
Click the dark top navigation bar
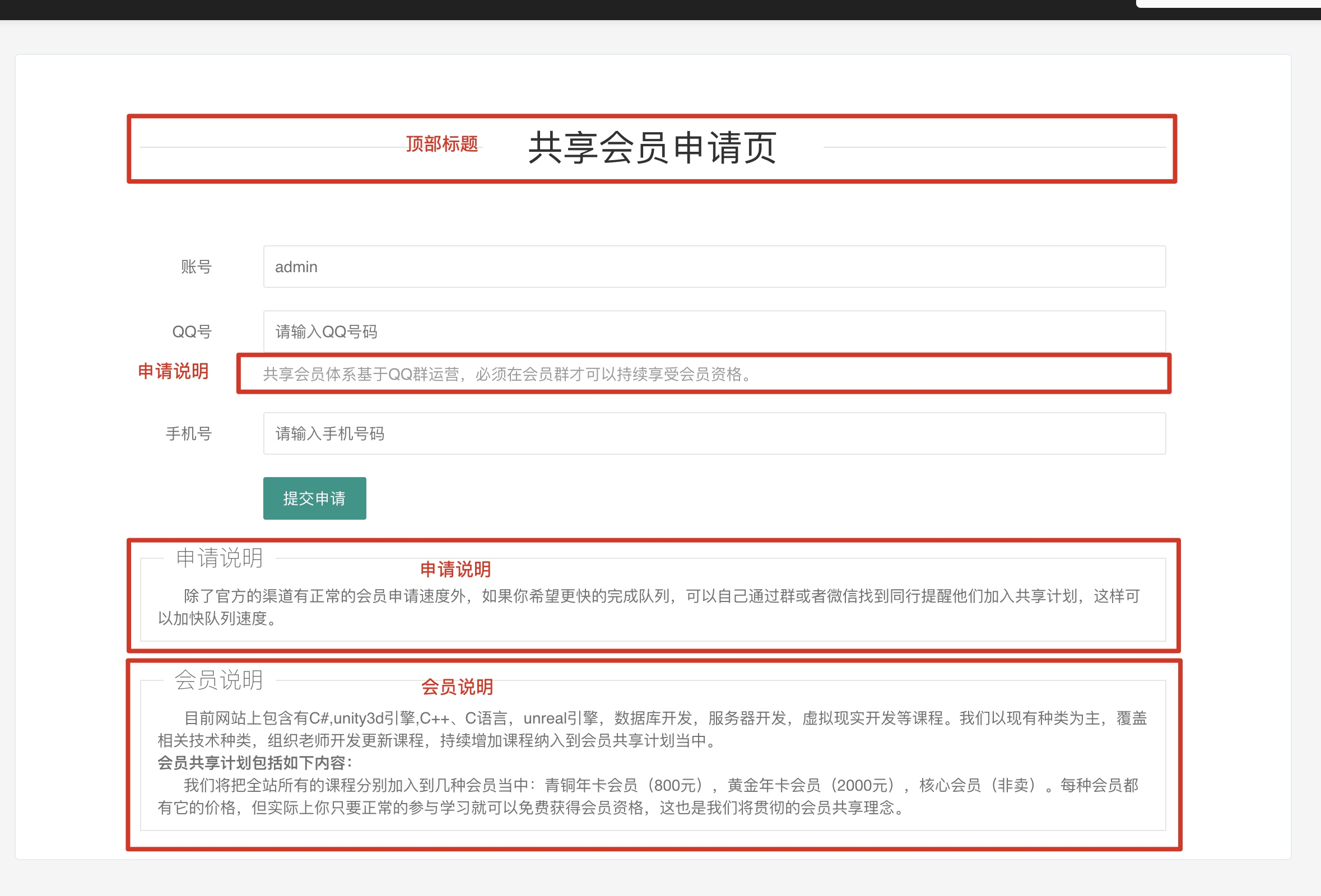tap(569, 10)
